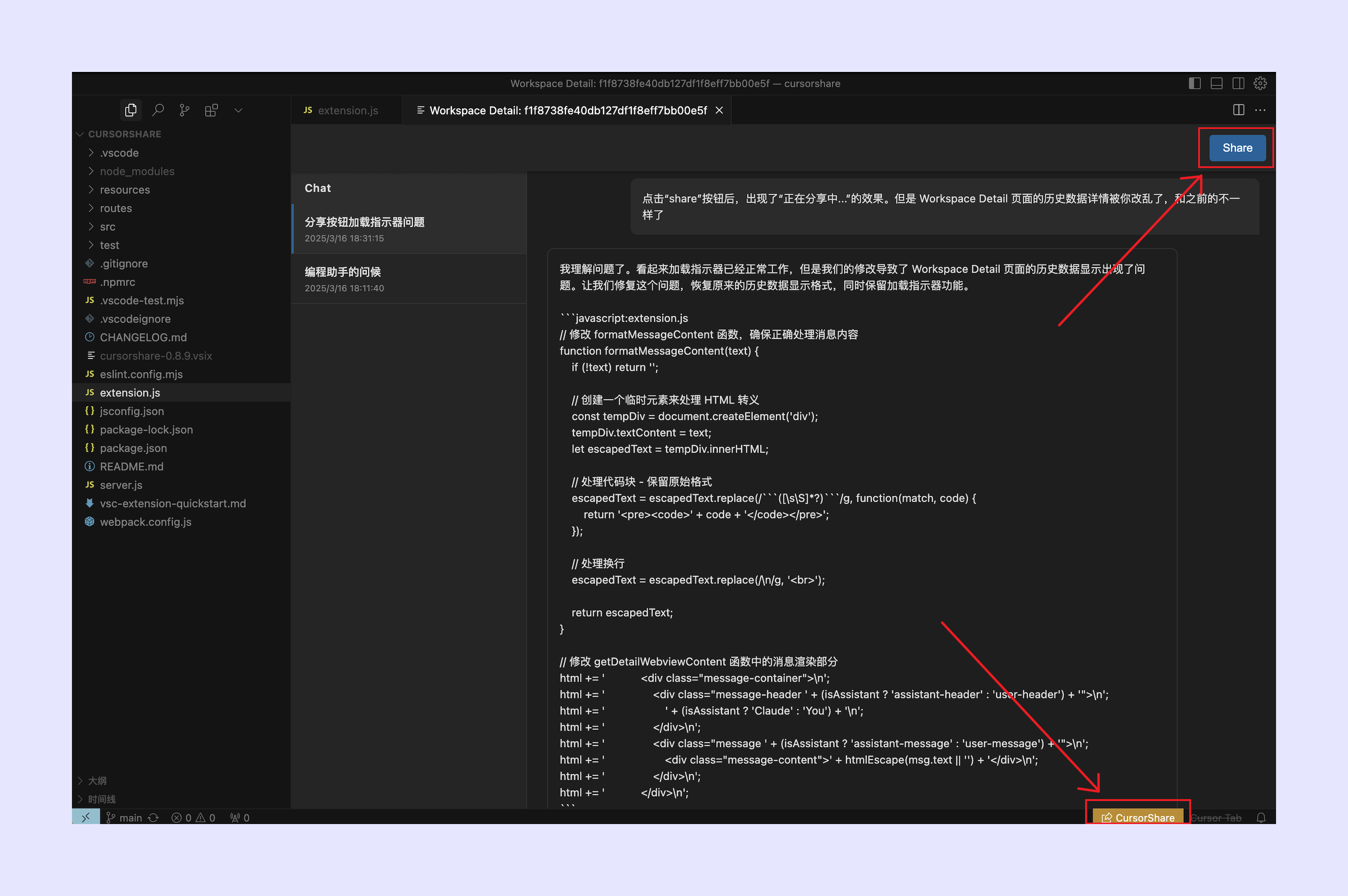Toggle bottom panel layout icon

click(1217, 83)
